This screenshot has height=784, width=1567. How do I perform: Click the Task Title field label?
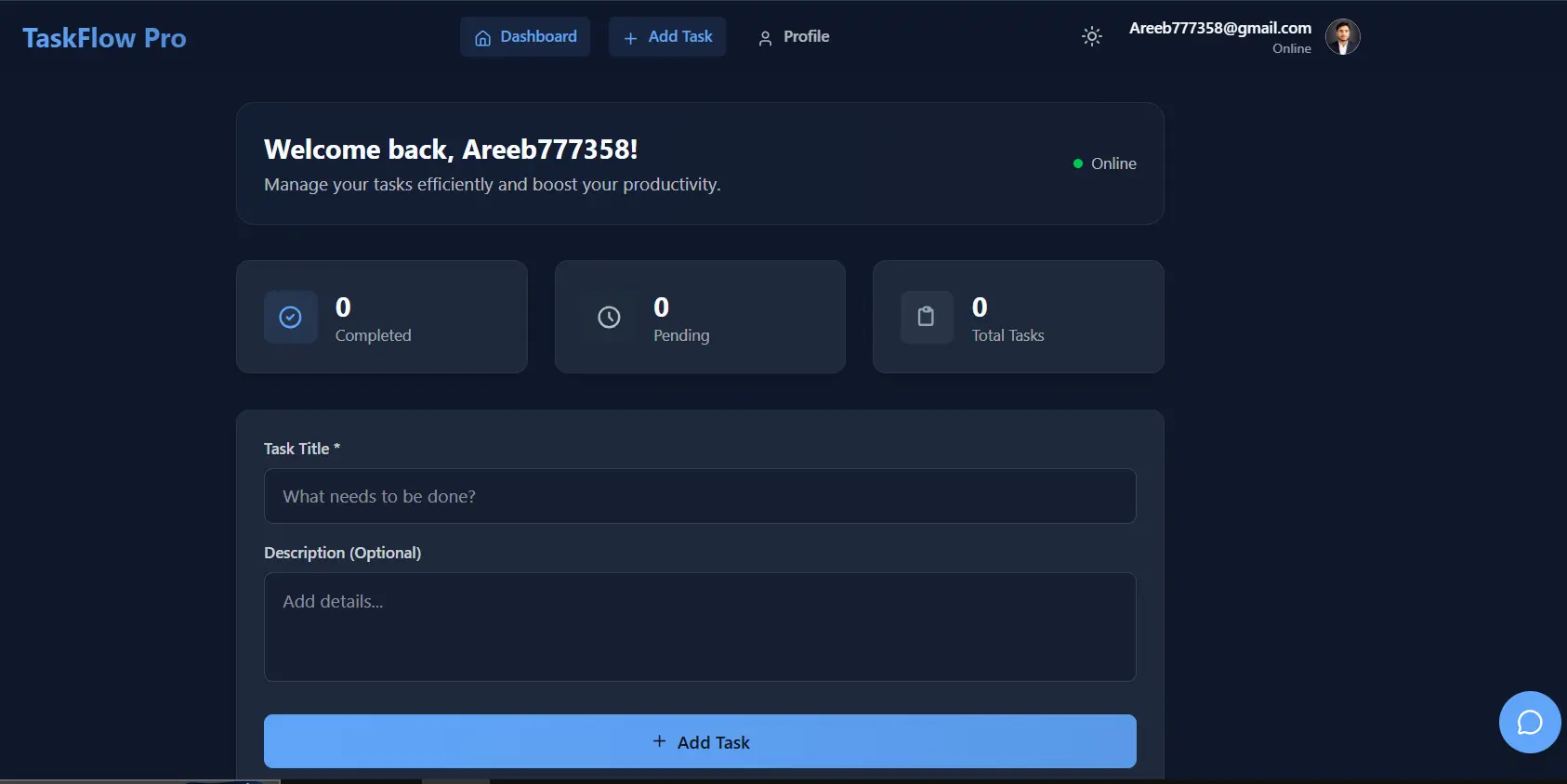tap(302, 449)
